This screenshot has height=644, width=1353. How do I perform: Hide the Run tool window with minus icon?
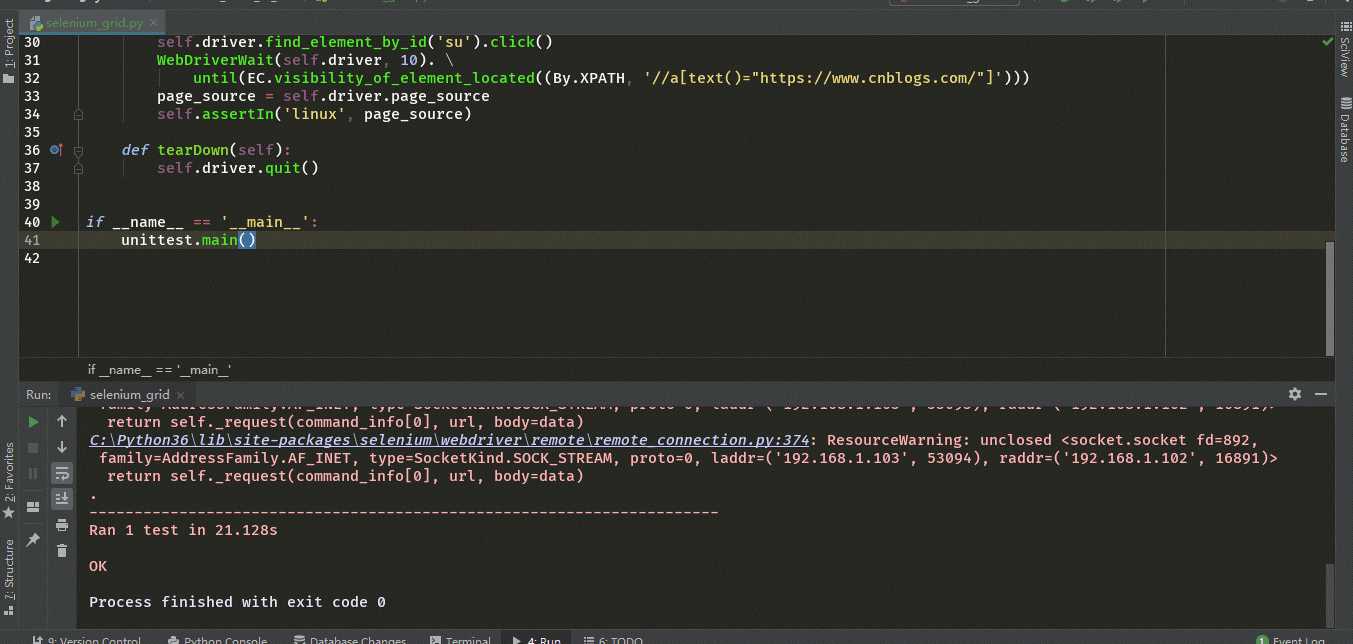(x=1320, y=394)
